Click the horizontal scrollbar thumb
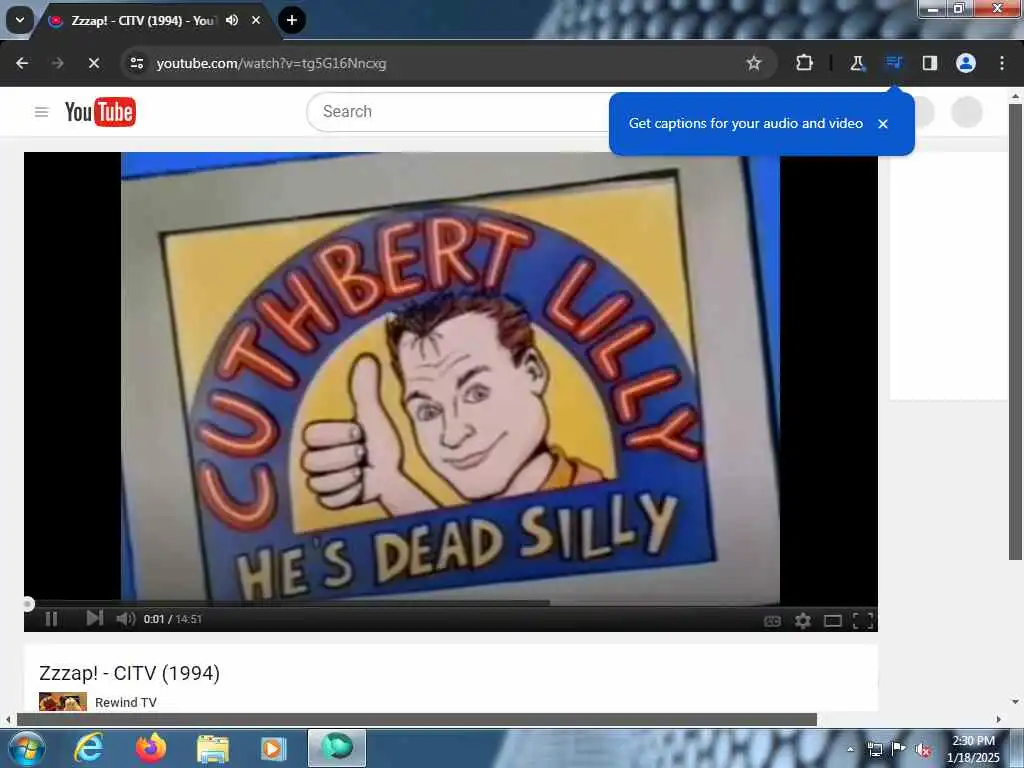This screenshot has height=768, width=1024. click(417, 720)
